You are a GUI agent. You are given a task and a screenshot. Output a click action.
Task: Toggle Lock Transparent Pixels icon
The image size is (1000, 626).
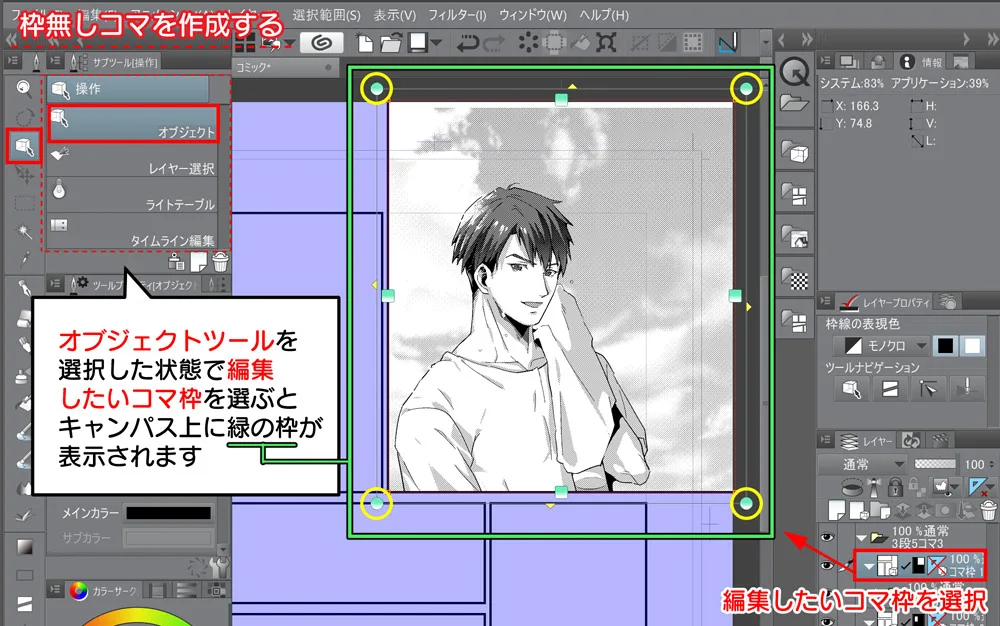(x=916, y=488)
